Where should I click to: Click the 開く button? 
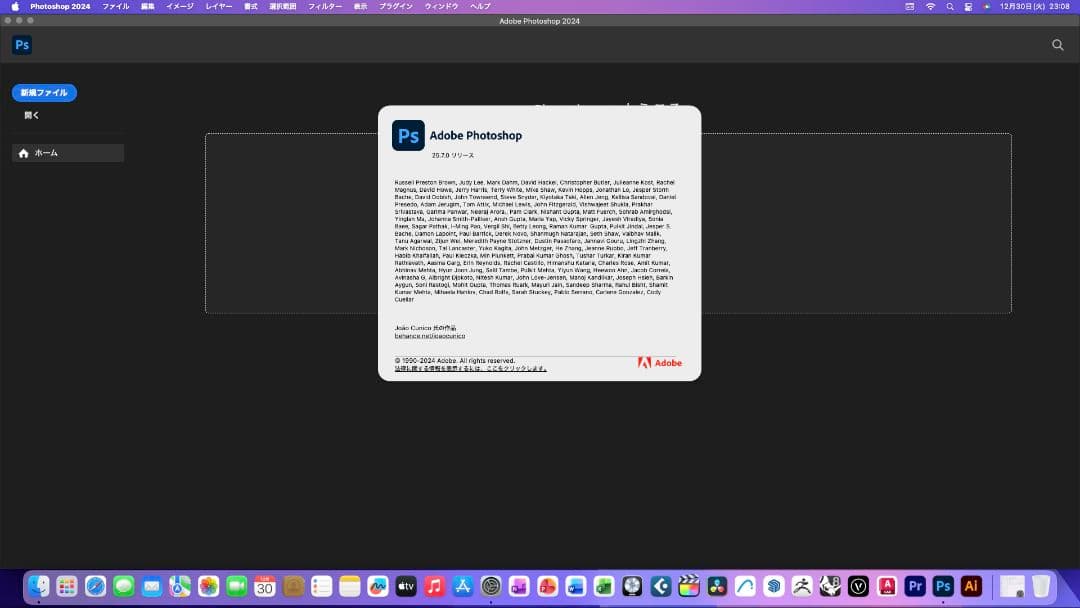point(32,115)
